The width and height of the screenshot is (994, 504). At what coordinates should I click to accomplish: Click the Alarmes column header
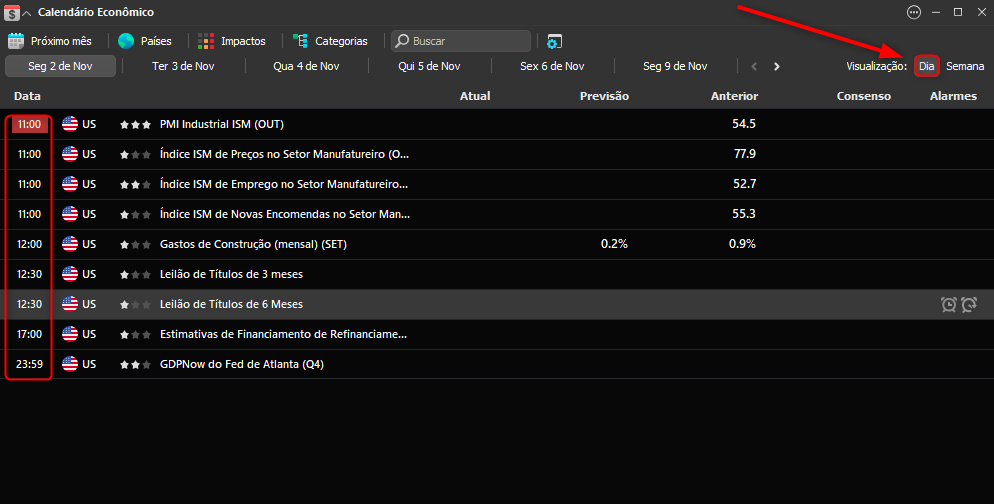(x=953, y=96)
